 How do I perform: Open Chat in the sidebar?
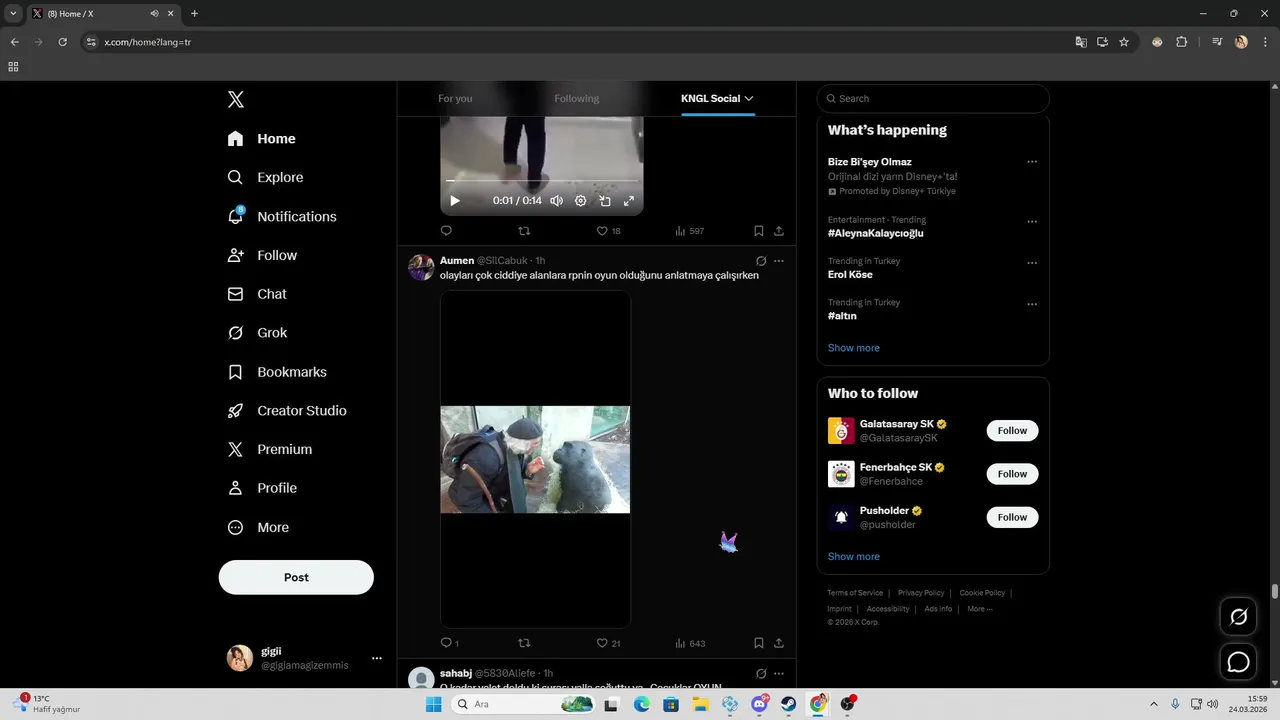tap(257, 294)
